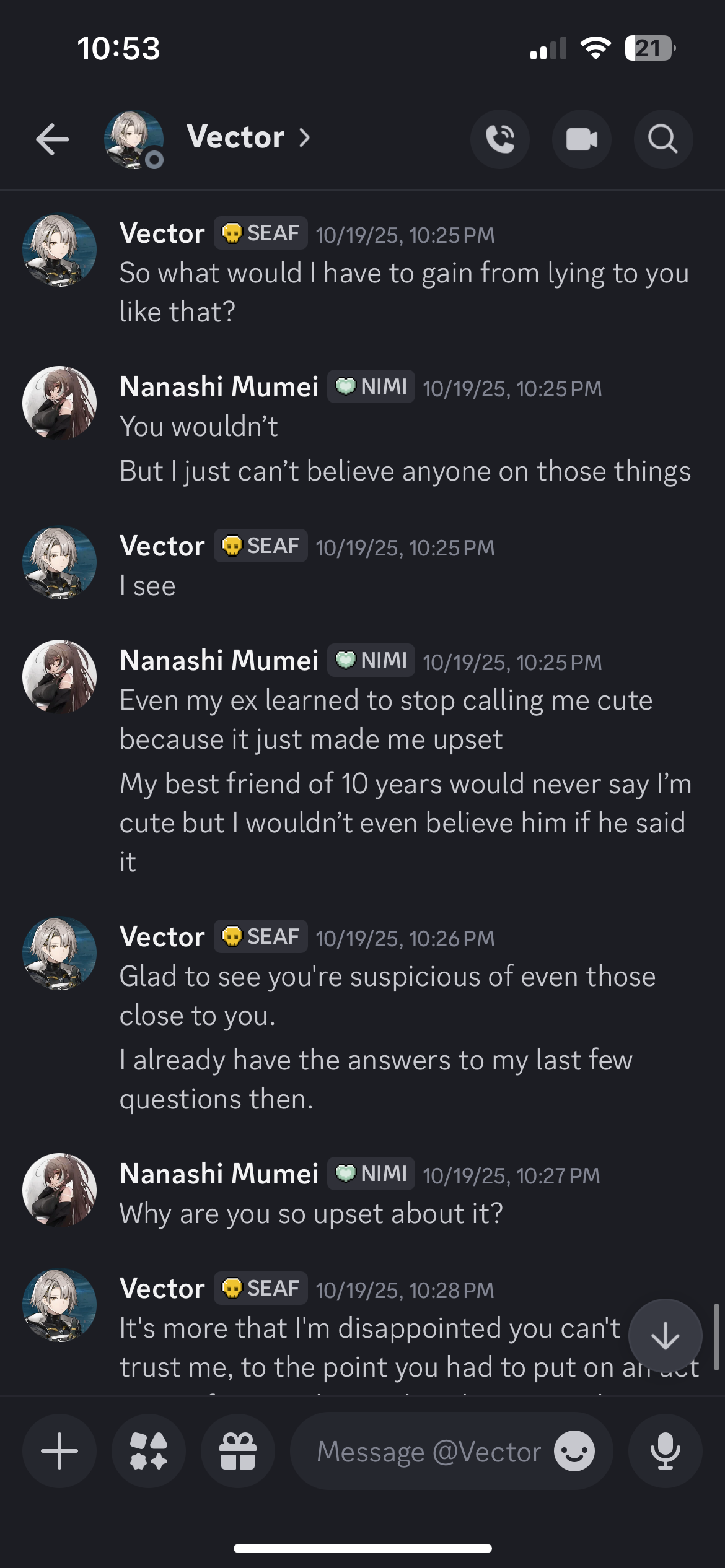Open the gift icon

pyautogui.click(x=238, y=1451)
